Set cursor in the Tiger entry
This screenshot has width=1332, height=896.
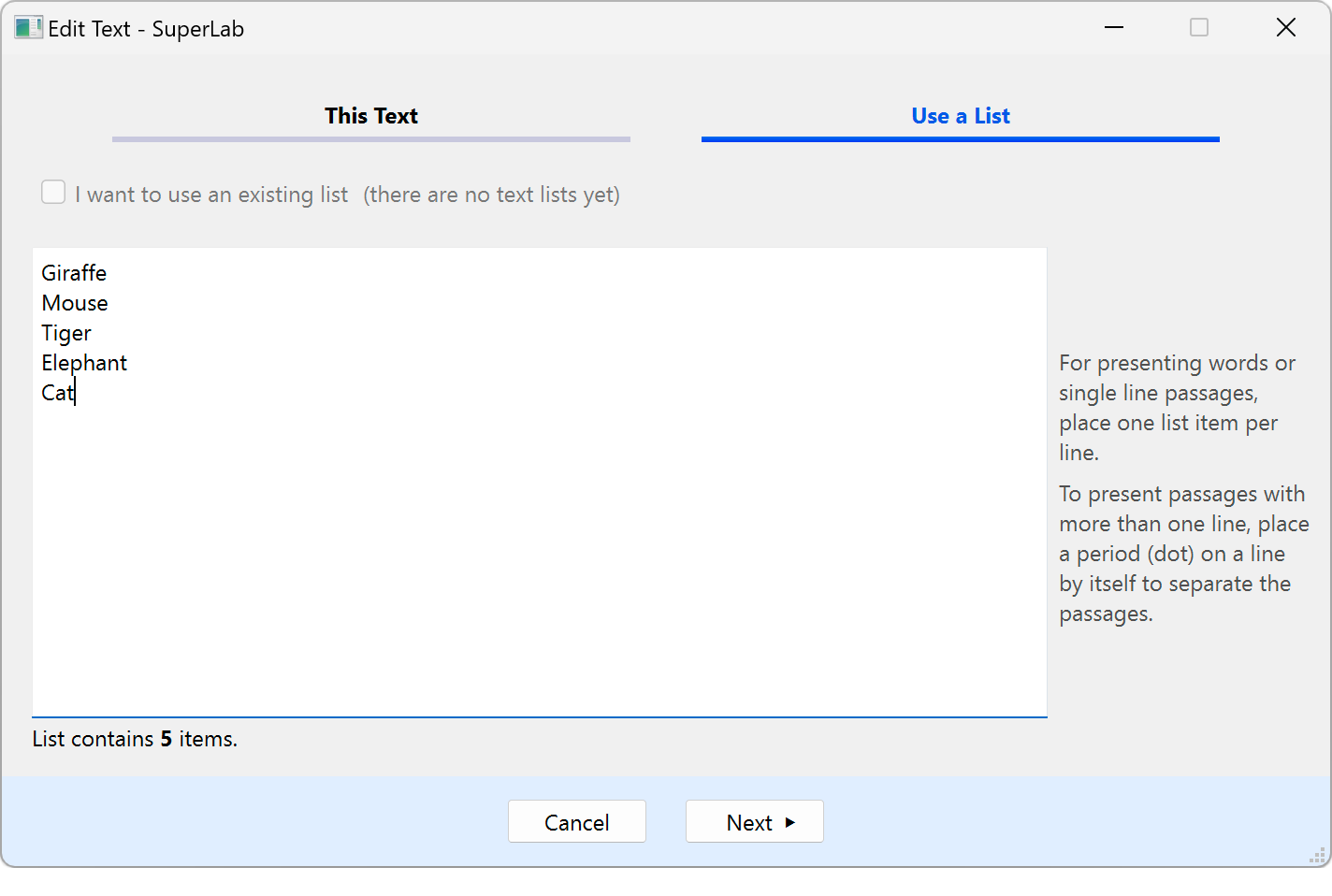coord(66,333)
